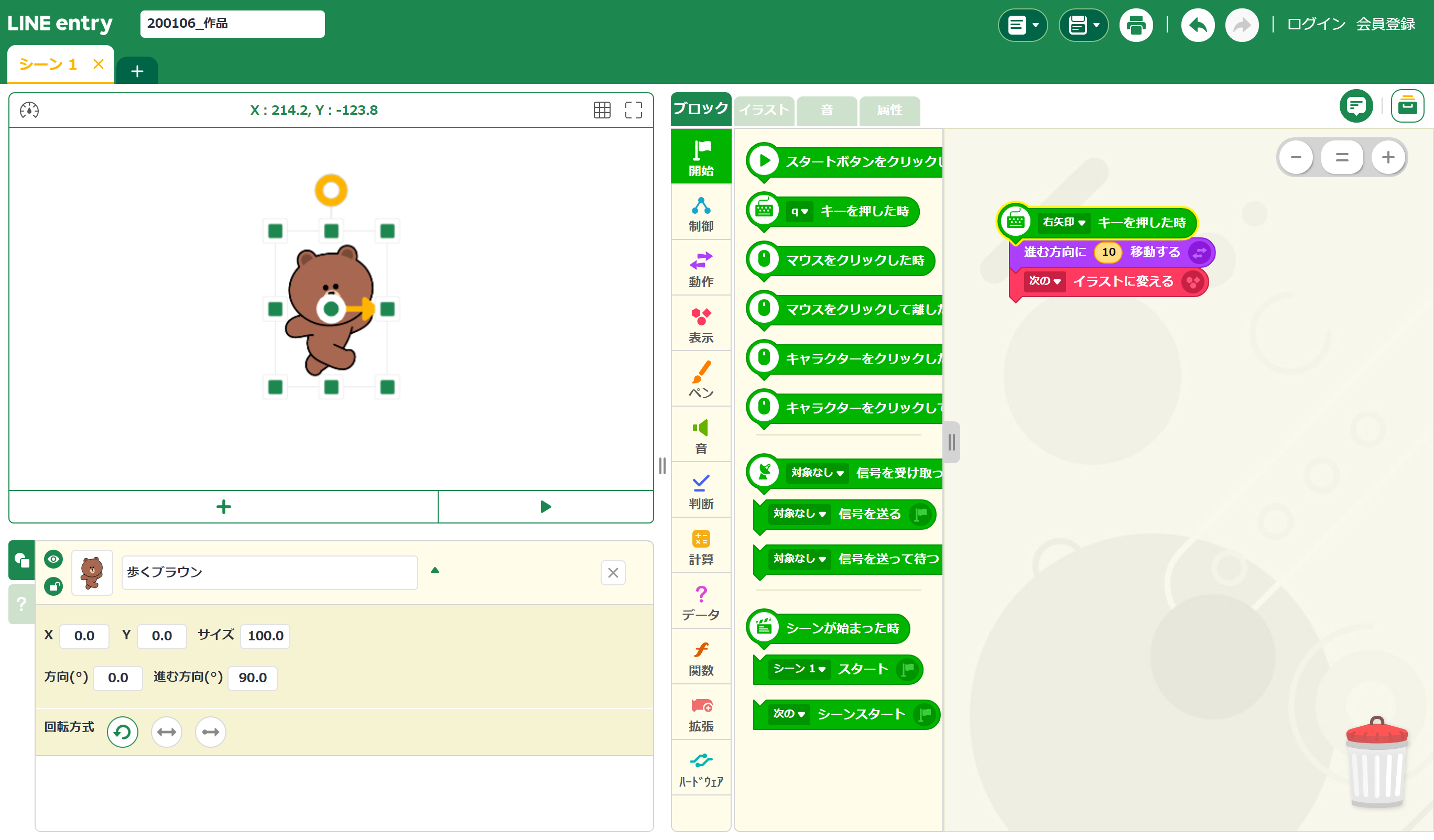The width and height of the screenshot is (1434, 840).
Task: Click the workspace zoom-in plus button
Action: [1387, 157]
